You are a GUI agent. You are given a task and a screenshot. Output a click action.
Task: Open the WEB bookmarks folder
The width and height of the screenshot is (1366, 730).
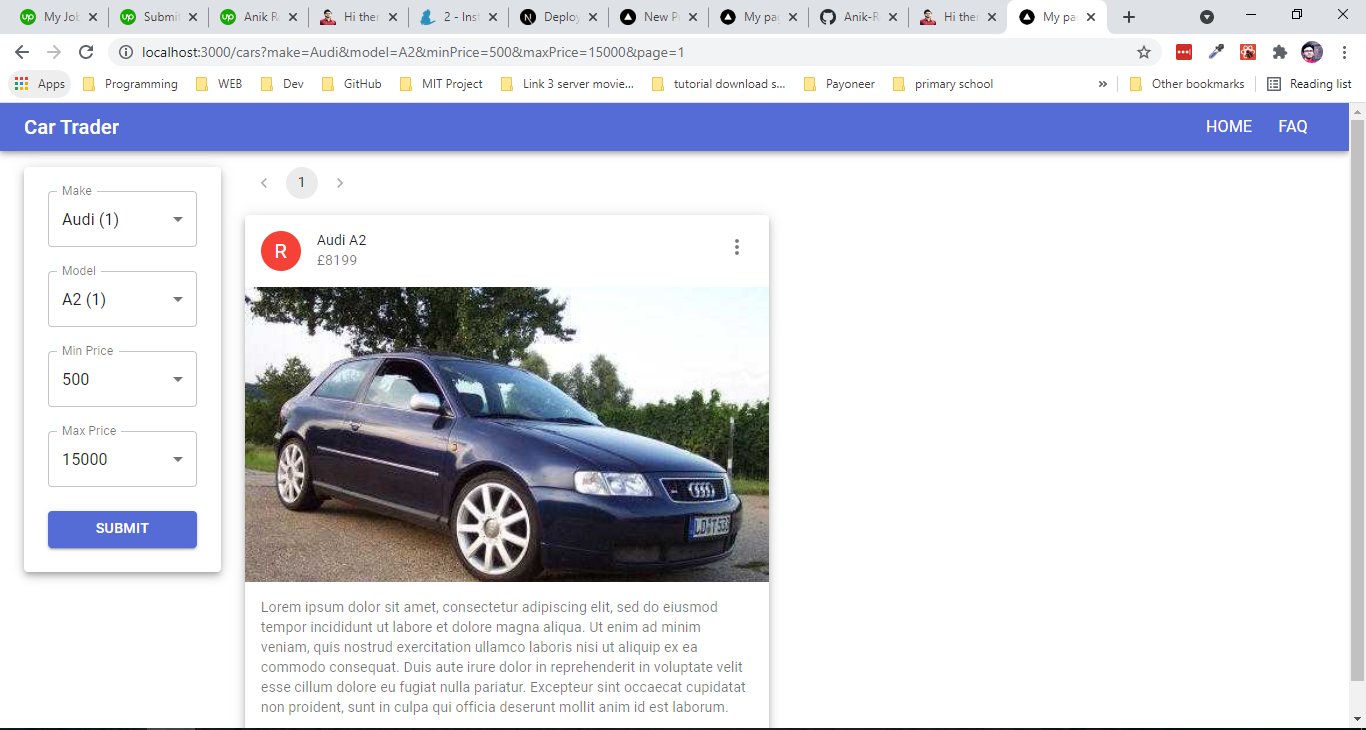click(x=219, y=84)
